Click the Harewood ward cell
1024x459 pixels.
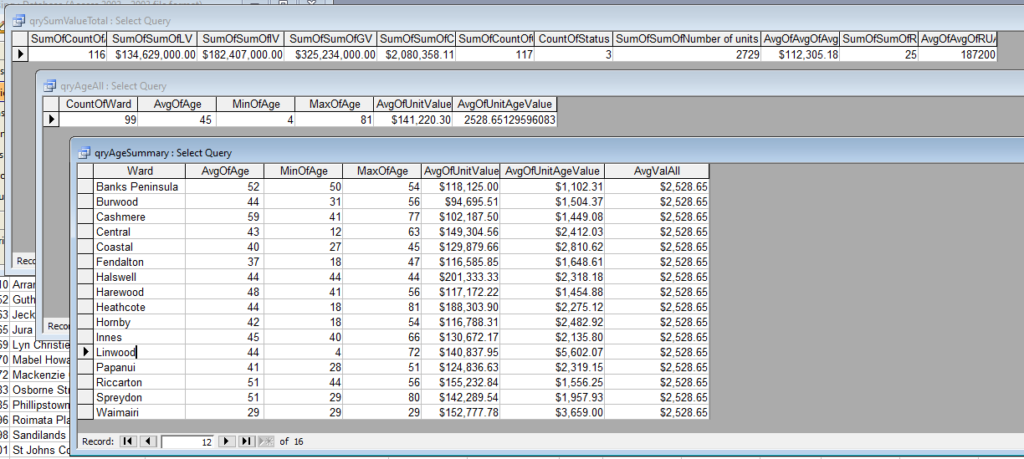coord(140,292)
